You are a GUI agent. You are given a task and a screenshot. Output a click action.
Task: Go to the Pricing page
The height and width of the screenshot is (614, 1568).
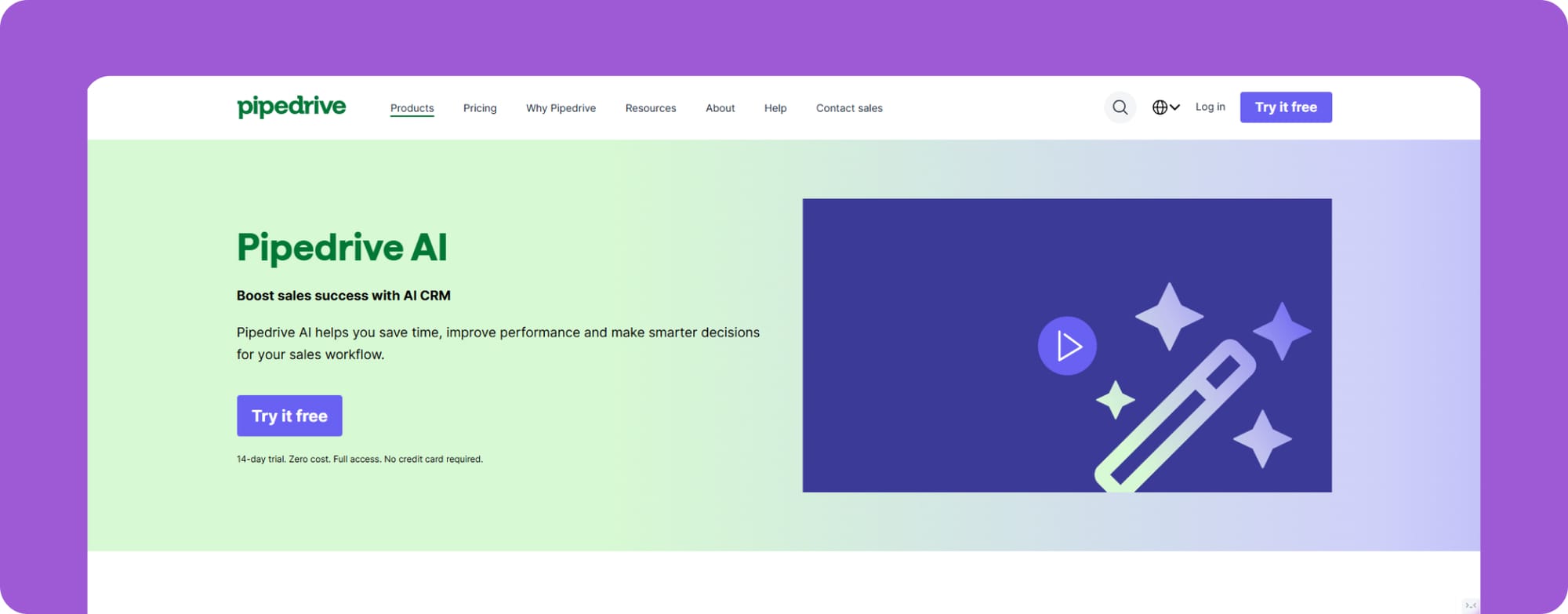pos(480,108)
